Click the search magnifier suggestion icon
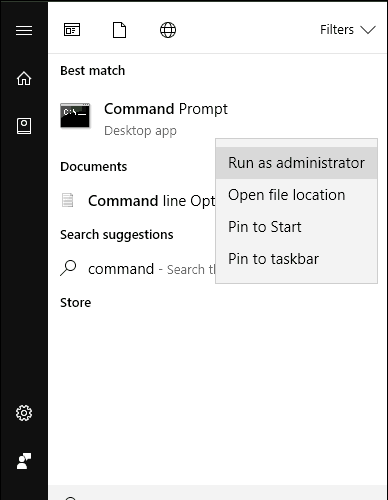The image size is (388, 500). 68,268
